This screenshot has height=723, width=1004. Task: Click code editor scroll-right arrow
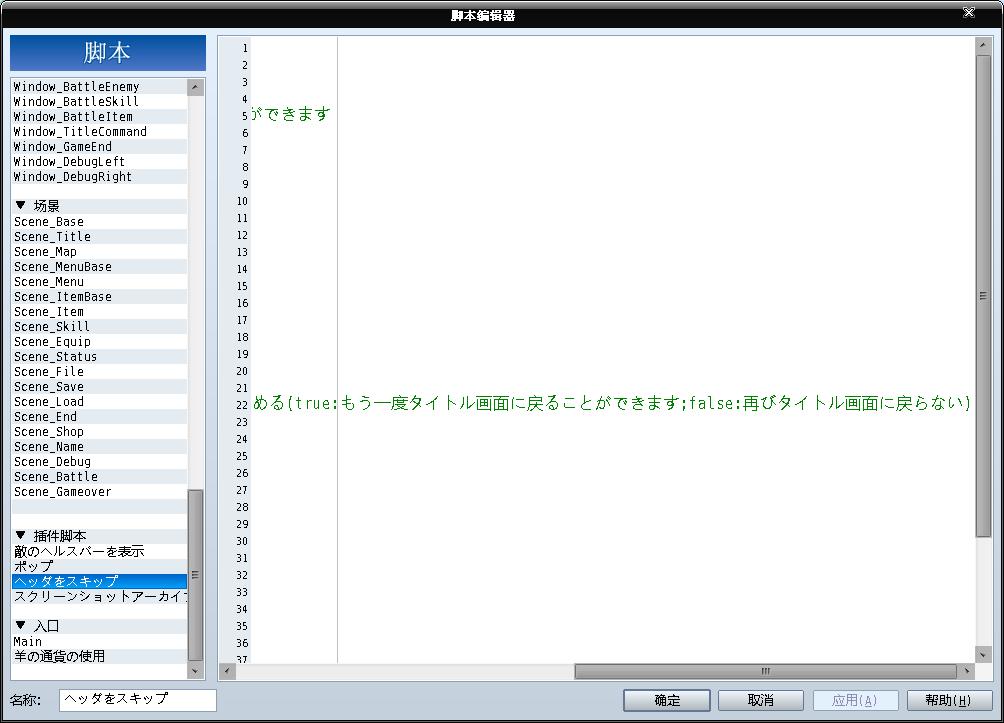(x=966, y=671)
